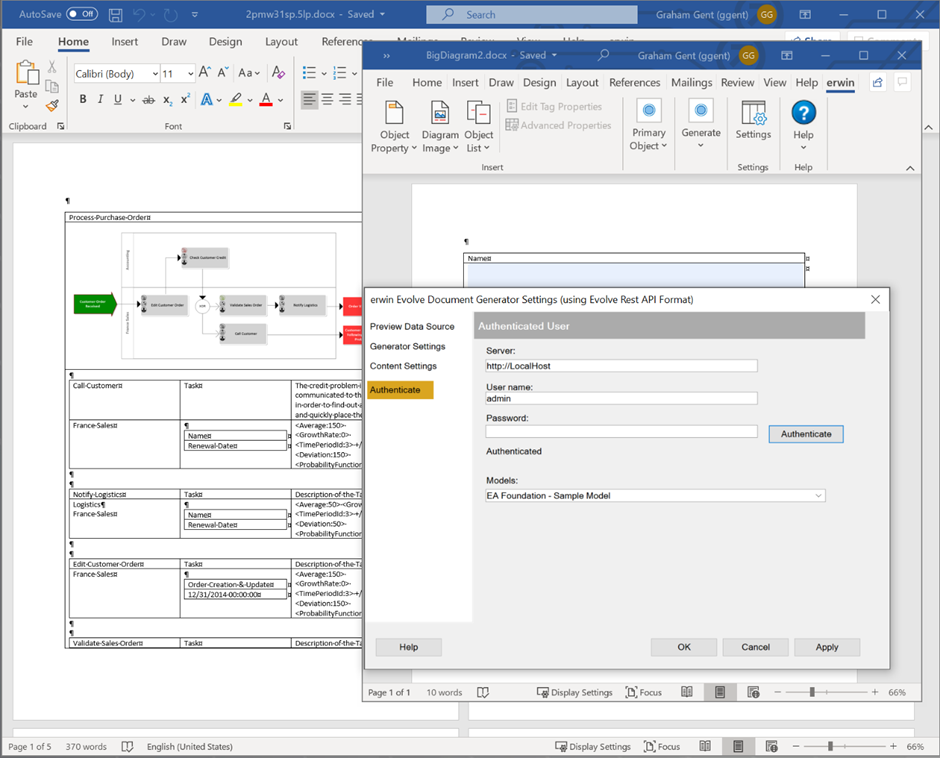The width and height of the screenshot is (940, 758).
Task: Expand the Models dropdown list
Action: tap(819, 496)
